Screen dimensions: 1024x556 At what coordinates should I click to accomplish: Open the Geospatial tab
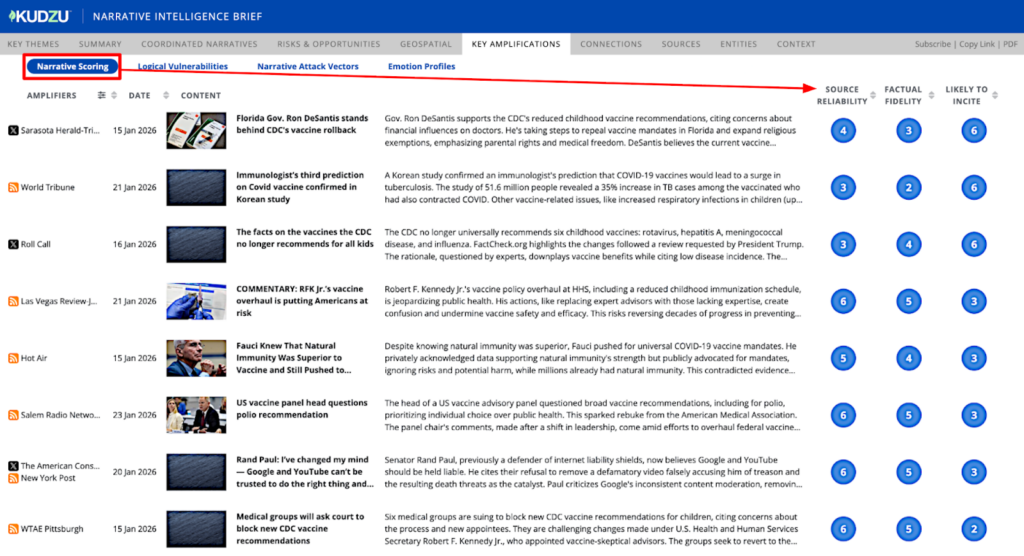coord(425,44)
